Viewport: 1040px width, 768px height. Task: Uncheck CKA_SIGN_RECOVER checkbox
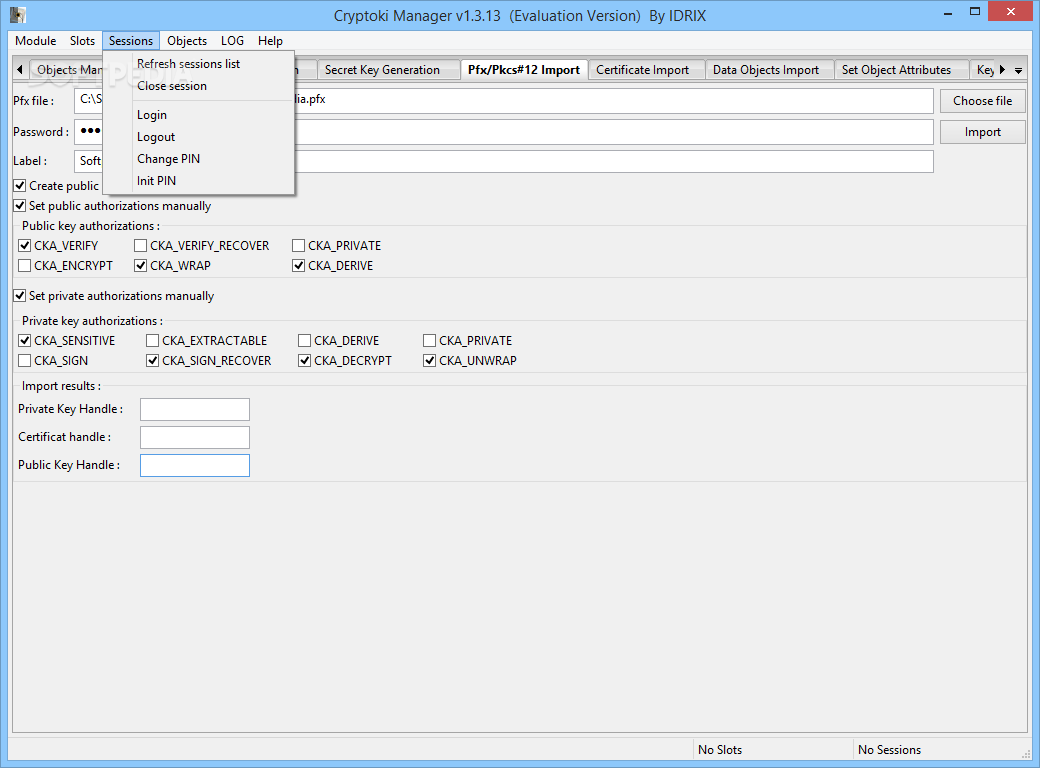pos(153,360)
